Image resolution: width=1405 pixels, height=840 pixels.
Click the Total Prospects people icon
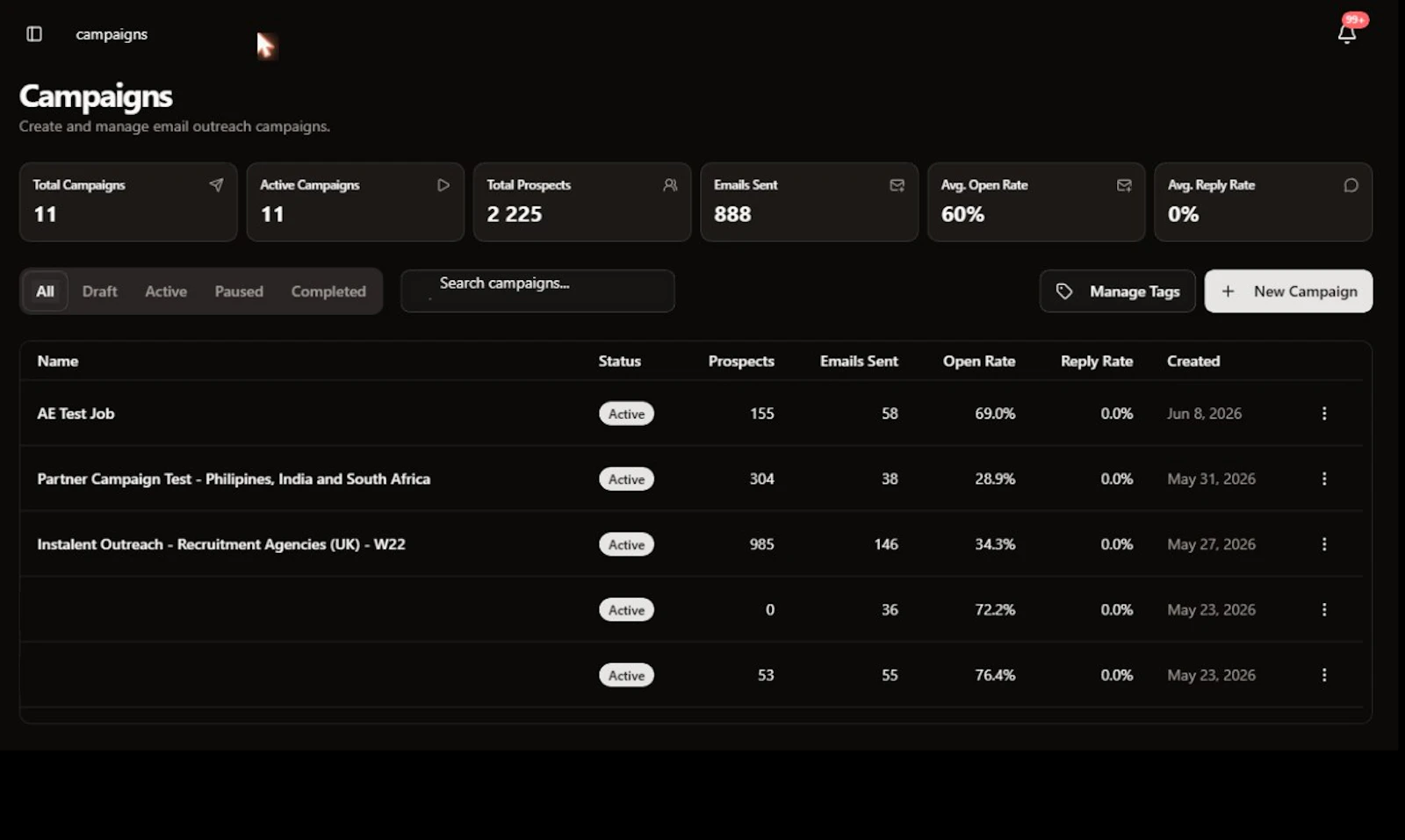[x=670, y=185]
